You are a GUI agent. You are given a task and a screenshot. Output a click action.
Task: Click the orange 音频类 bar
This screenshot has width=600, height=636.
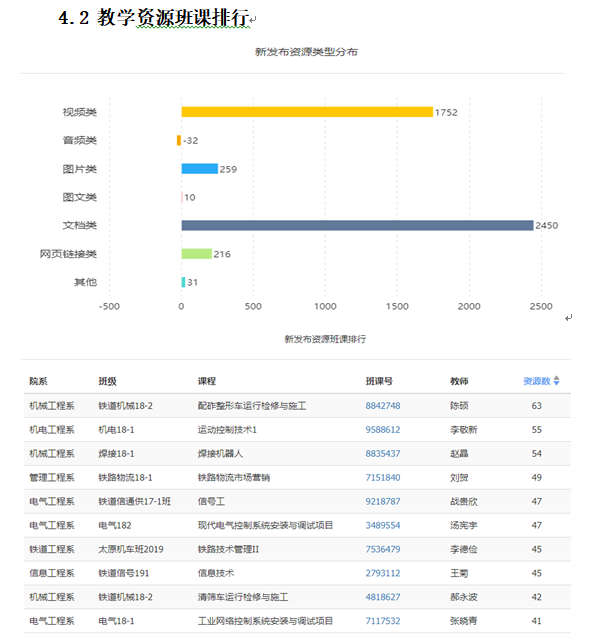pyautogui.click(x=179, y=140)
